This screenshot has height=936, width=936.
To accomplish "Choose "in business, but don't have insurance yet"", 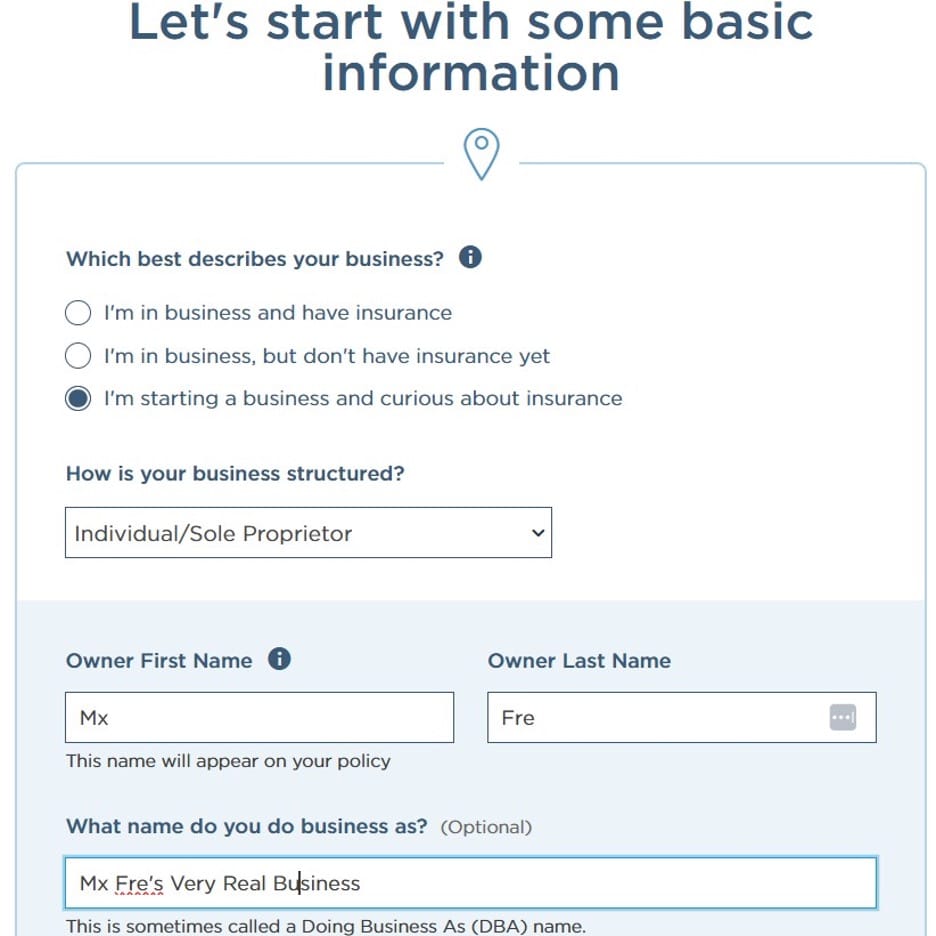I will tap(78, 356).
